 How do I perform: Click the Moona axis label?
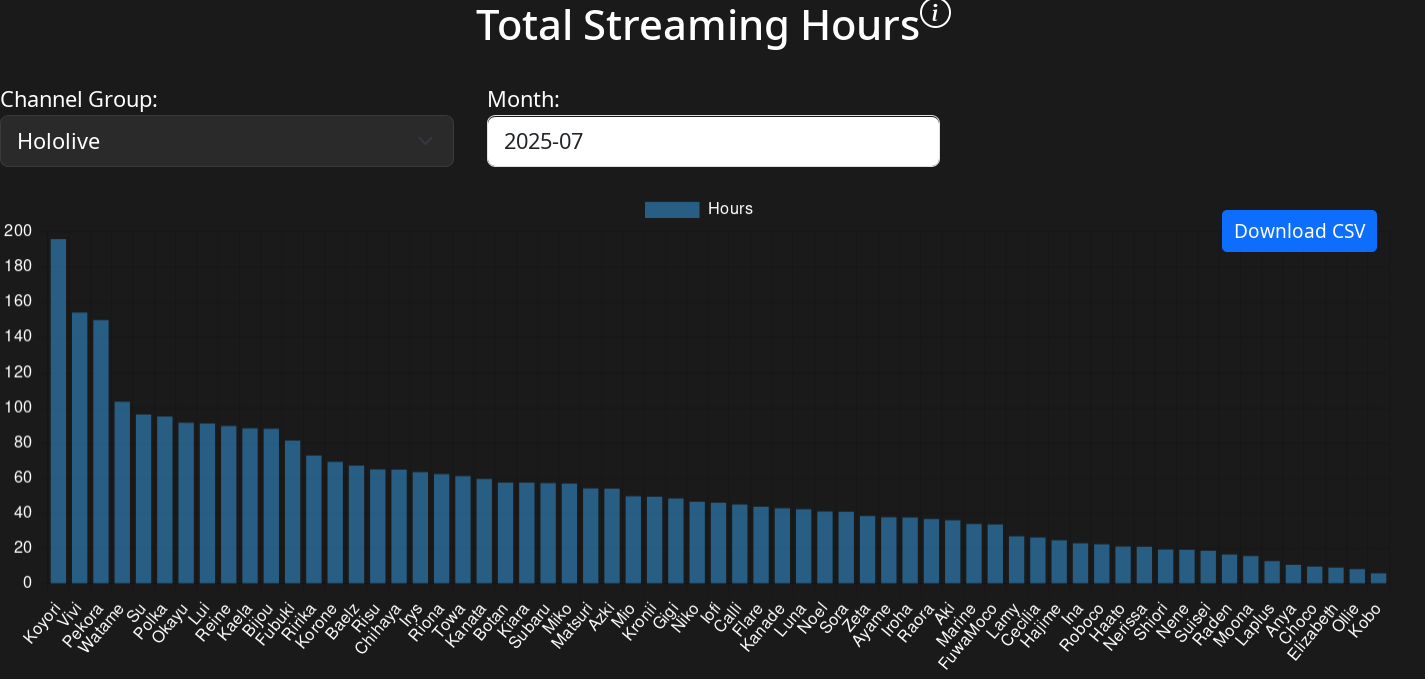(x=1235, y=622)
